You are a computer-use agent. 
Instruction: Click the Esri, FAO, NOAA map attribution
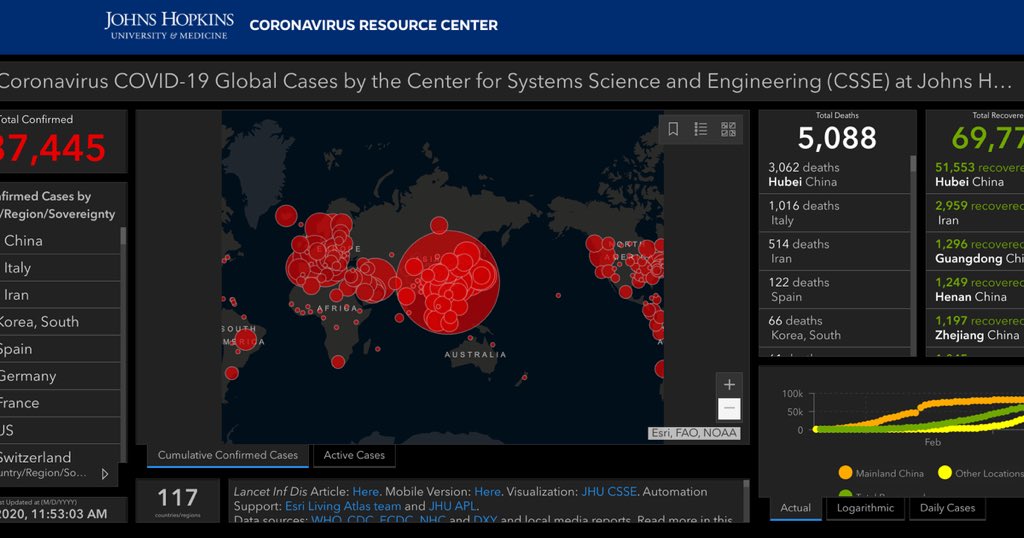[x=694, y=433]
